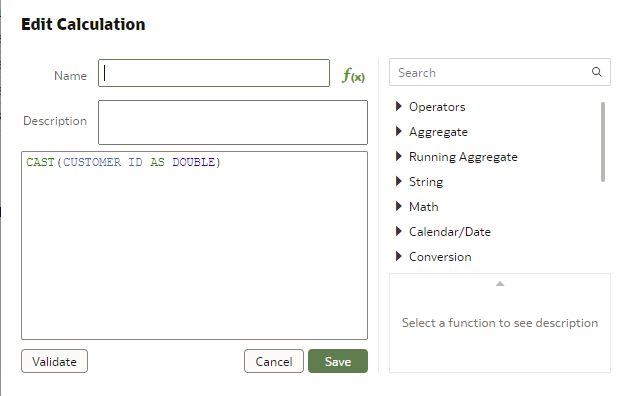Click the magnifier search icon
Screen dimensions: 628x396
click(x=596, y=72)
